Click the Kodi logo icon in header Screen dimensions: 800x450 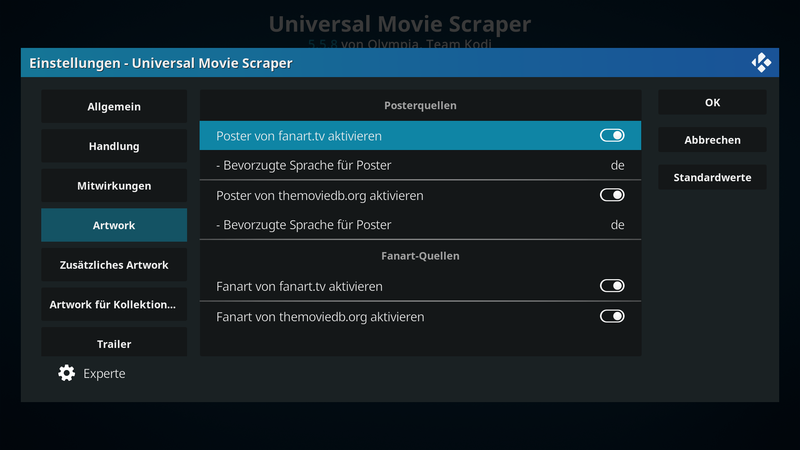pyautogui.click(x=761, y=63)
